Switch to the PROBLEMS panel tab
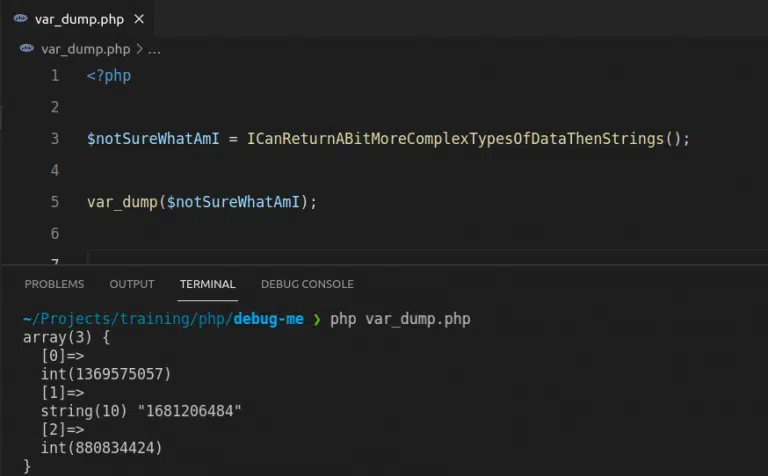Image resolution: width=768 pixels, height=476 pixels. click(54, 284)
